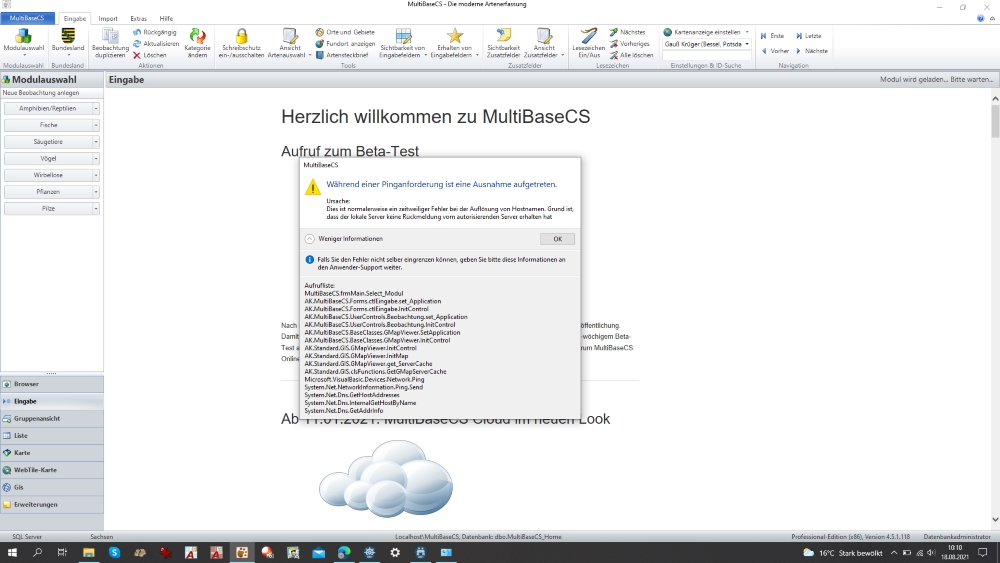Open the Browser navigation pane
This screenshot has height=563, width=1000.
pos(52,384)
